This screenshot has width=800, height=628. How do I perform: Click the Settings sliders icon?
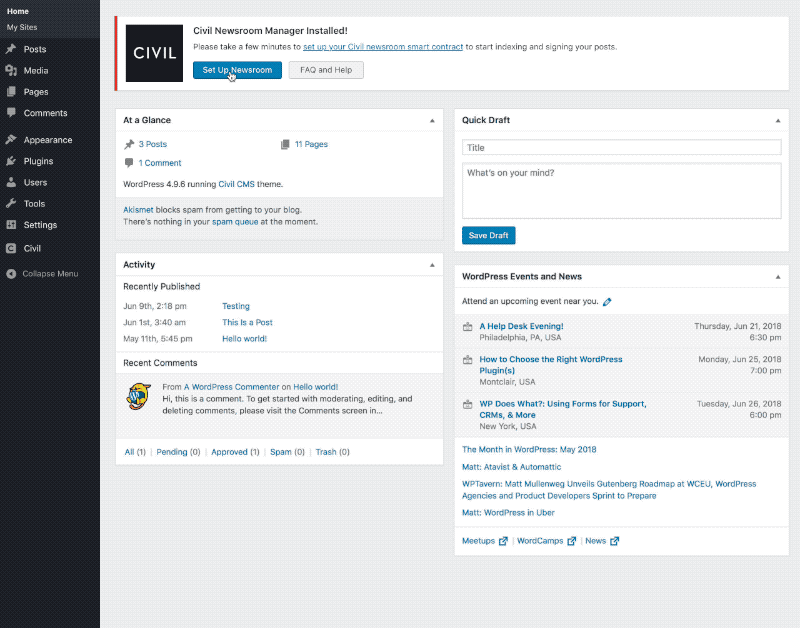point(11,224)
